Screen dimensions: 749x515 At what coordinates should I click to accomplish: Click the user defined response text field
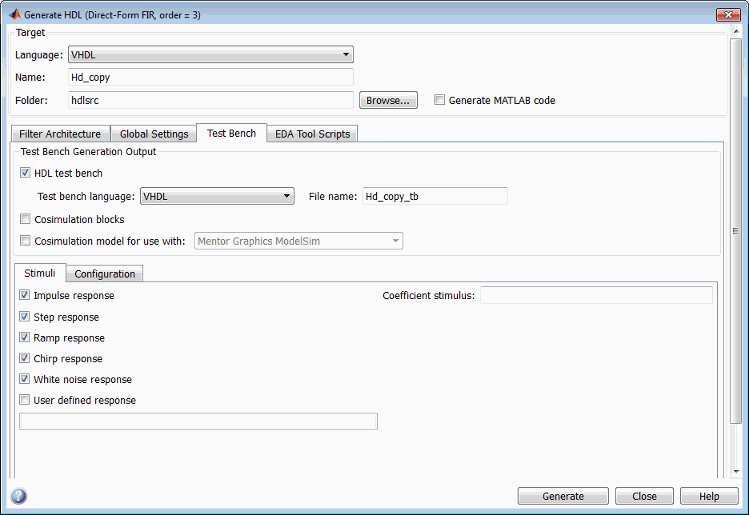click(x=198, y=421)
